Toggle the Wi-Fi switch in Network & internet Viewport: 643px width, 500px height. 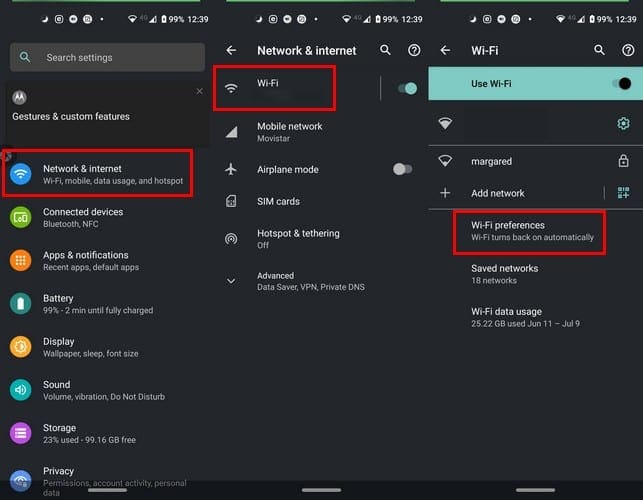[407, 88]
